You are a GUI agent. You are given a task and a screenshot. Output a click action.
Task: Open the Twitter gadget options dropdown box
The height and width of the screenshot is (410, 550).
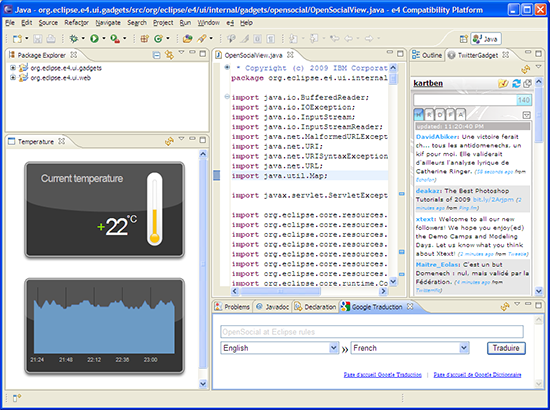pos(526,115)
